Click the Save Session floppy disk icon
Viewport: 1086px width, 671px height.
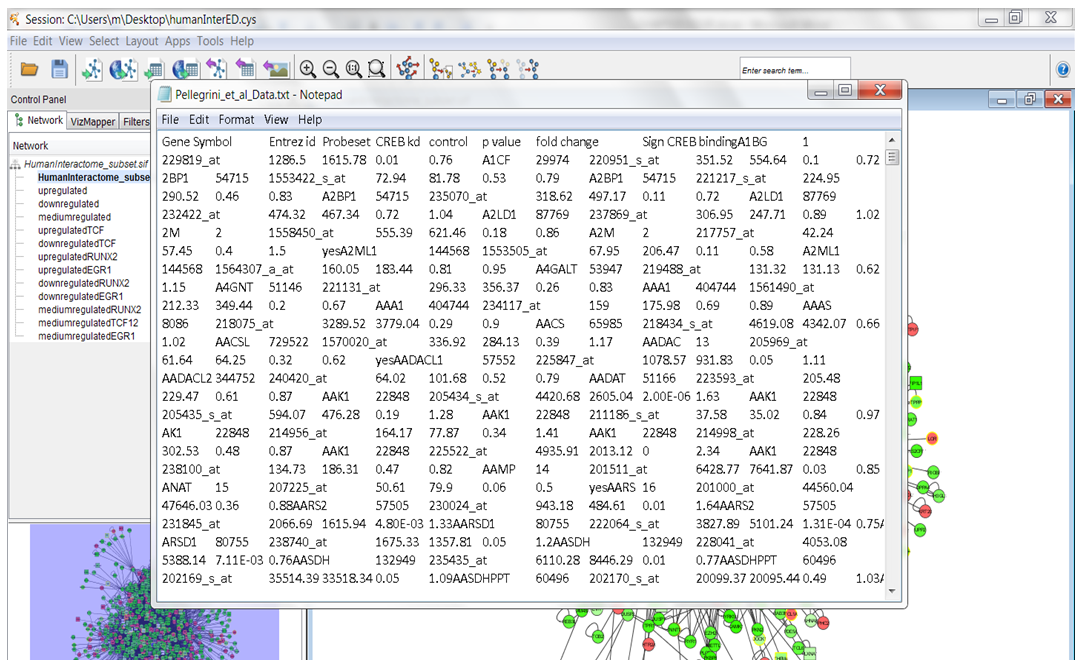[x=59, y=69]
